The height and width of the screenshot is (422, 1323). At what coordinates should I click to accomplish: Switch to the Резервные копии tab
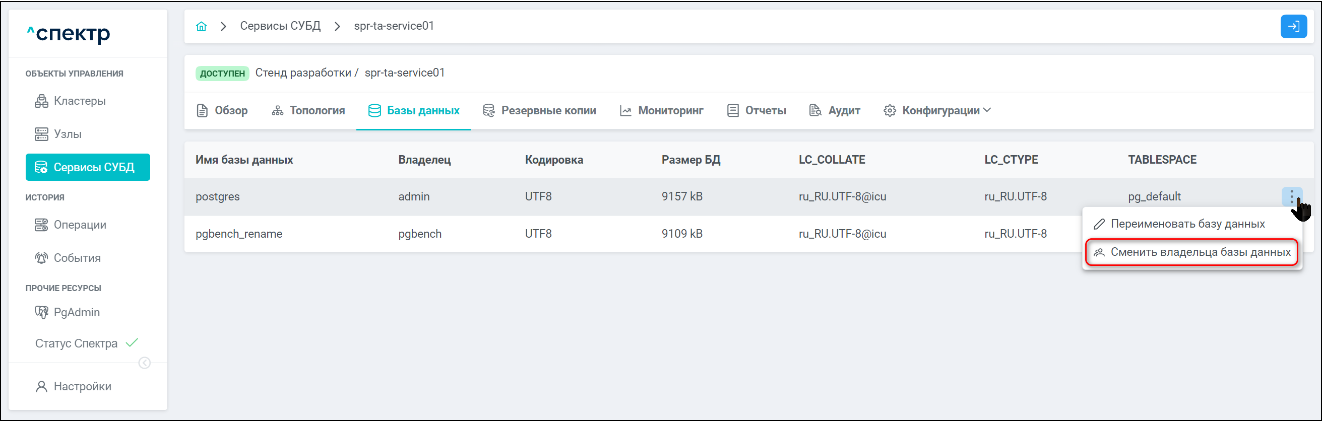[x=539, y=111]
